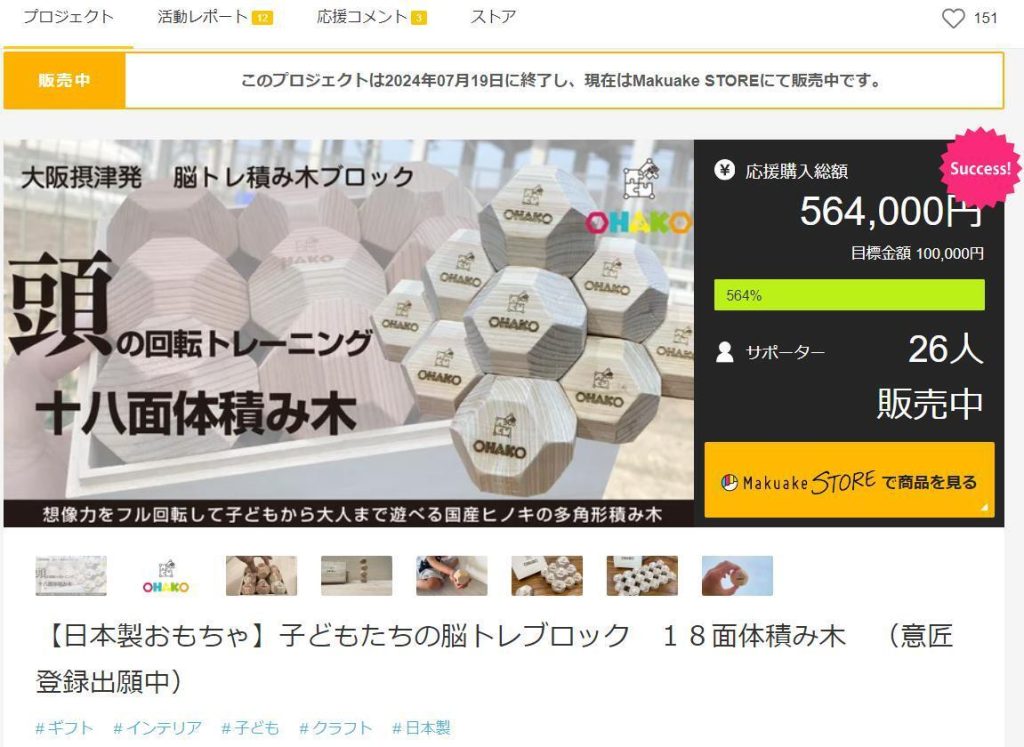Open the #ギフト tag link

click(64, 728)
